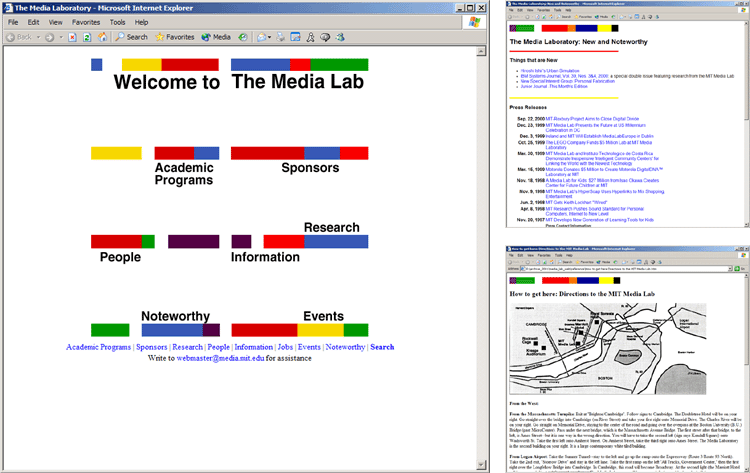Click the Mail envelope toolbar icon
This screenshot has width=750, height=473.
tap(261, 37)
